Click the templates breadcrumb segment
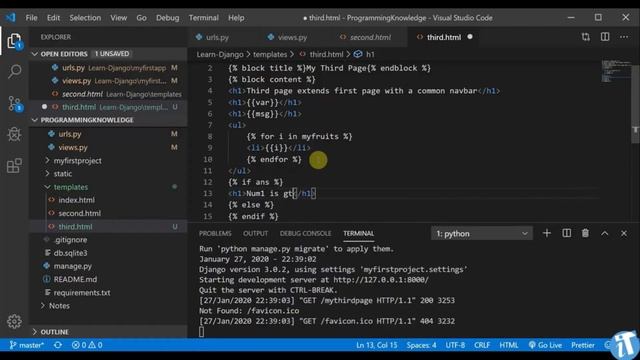The width and height of the screenshot is (640, 360). coord(270,54)
